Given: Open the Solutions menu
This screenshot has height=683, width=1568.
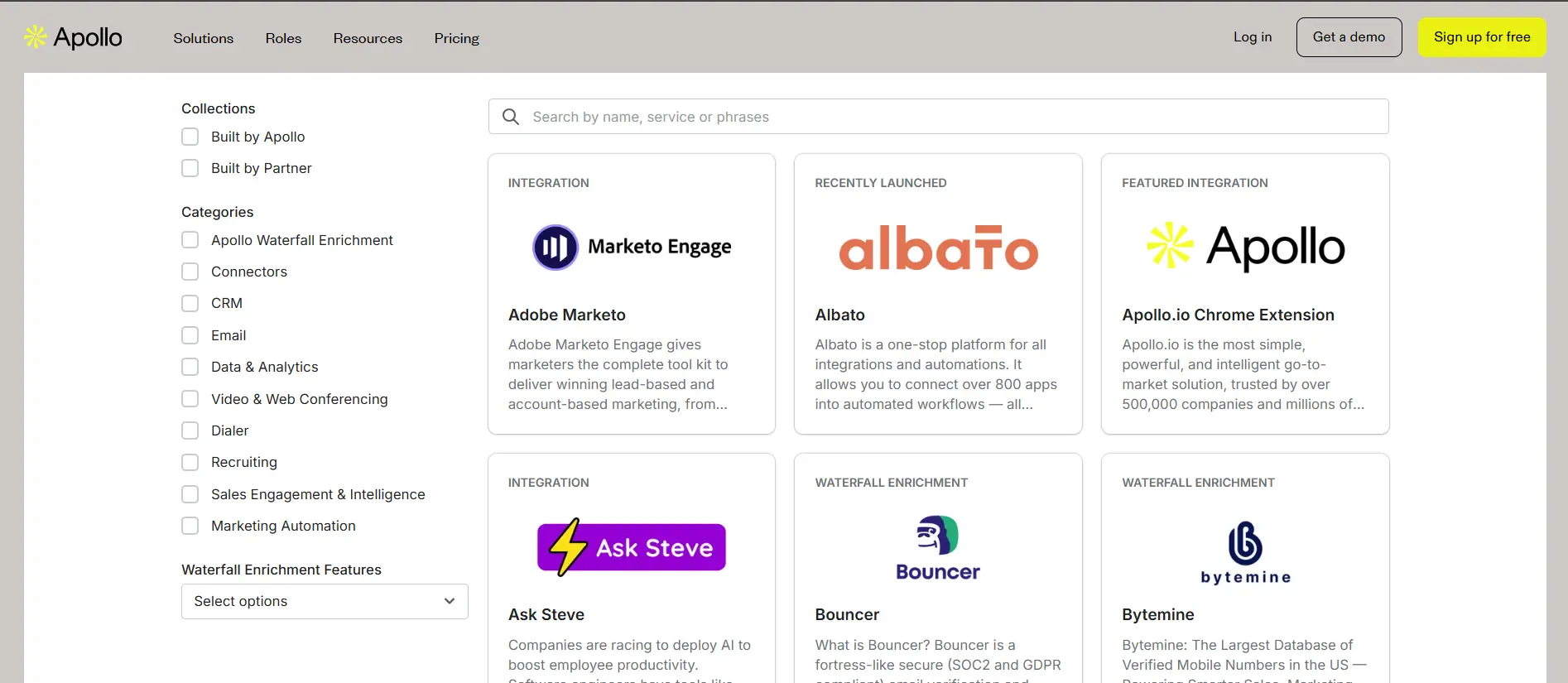Looking at the screenshot, I should [204, 38].
